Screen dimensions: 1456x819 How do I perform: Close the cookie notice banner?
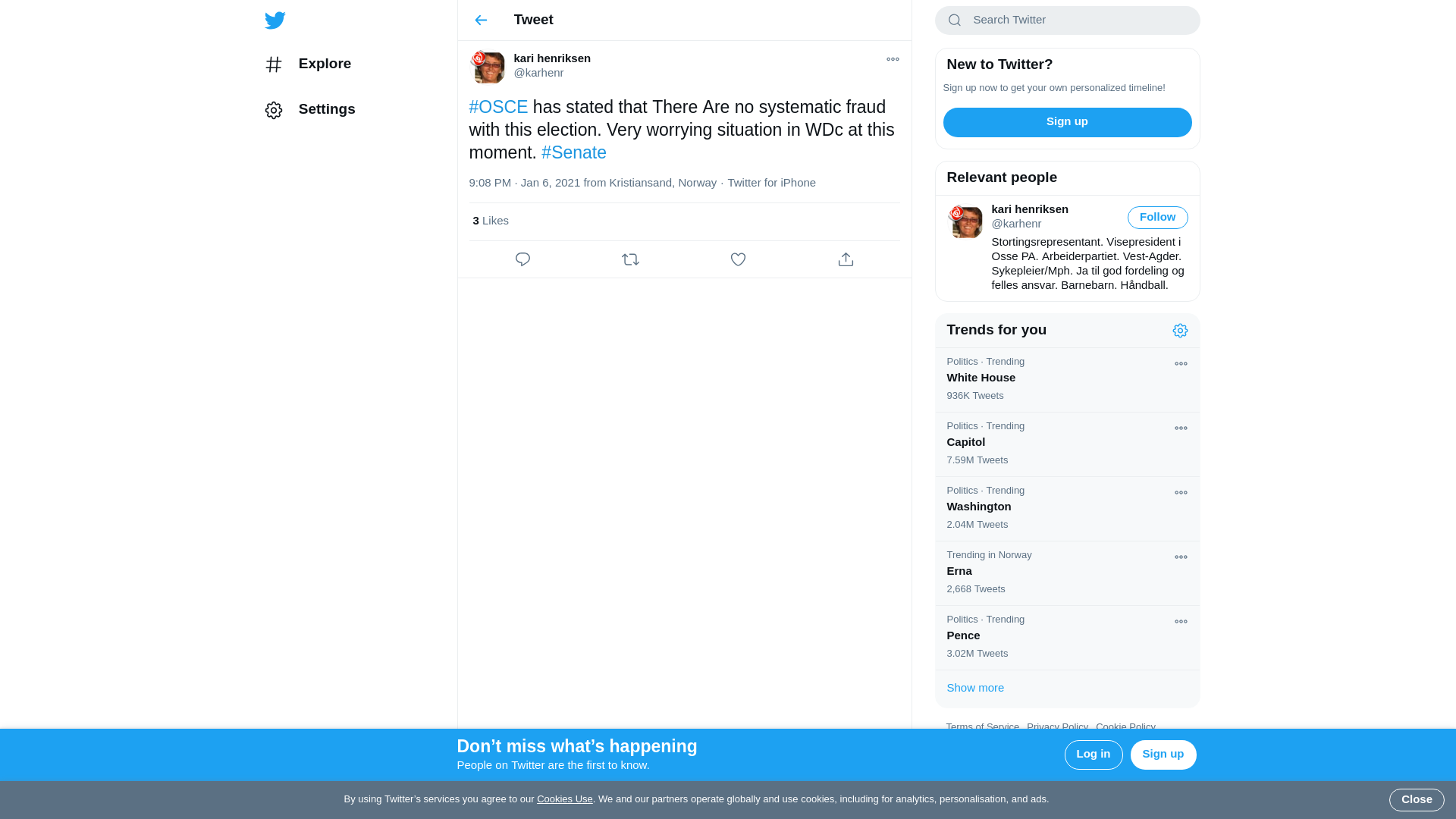point(1416,799)
